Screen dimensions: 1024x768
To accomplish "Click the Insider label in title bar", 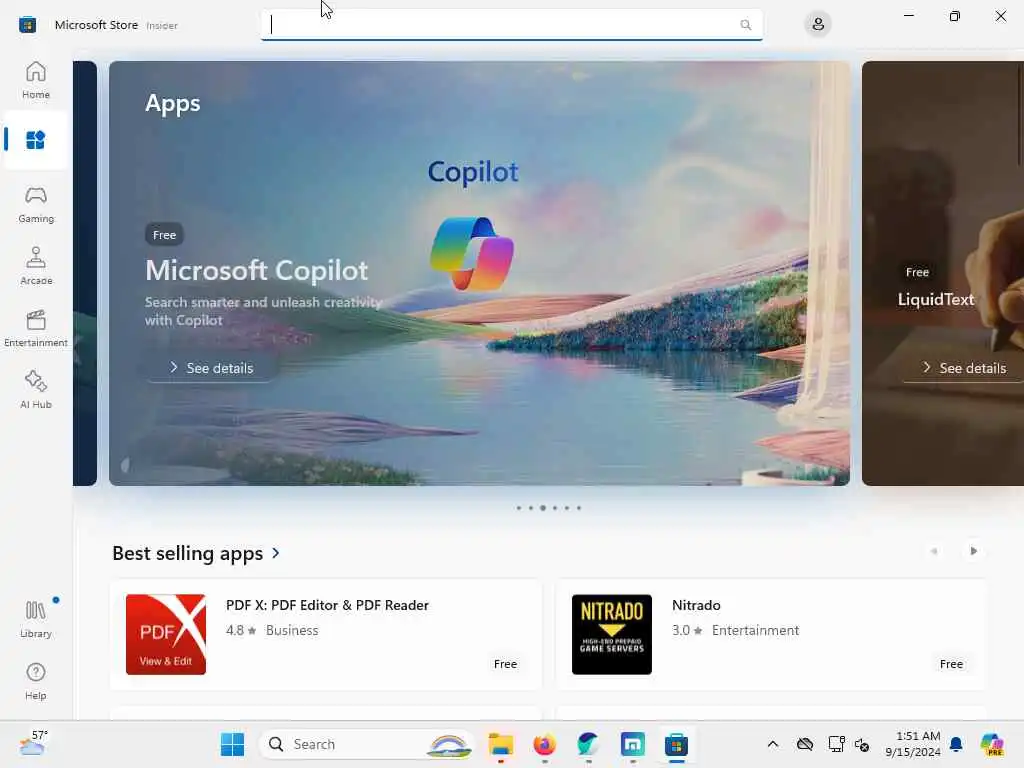I will coord(162,25).
